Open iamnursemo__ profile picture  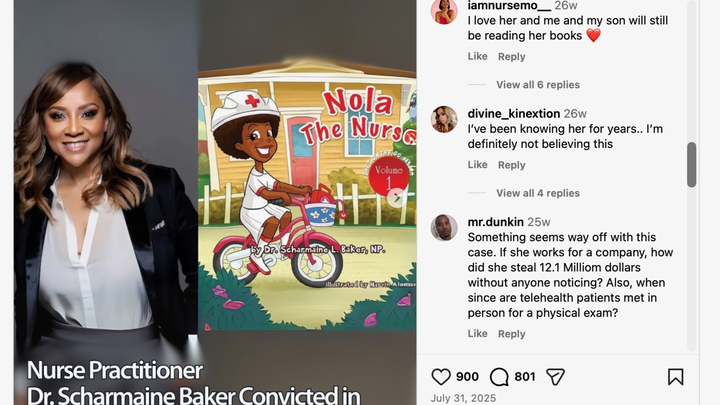tap(444, 11)
